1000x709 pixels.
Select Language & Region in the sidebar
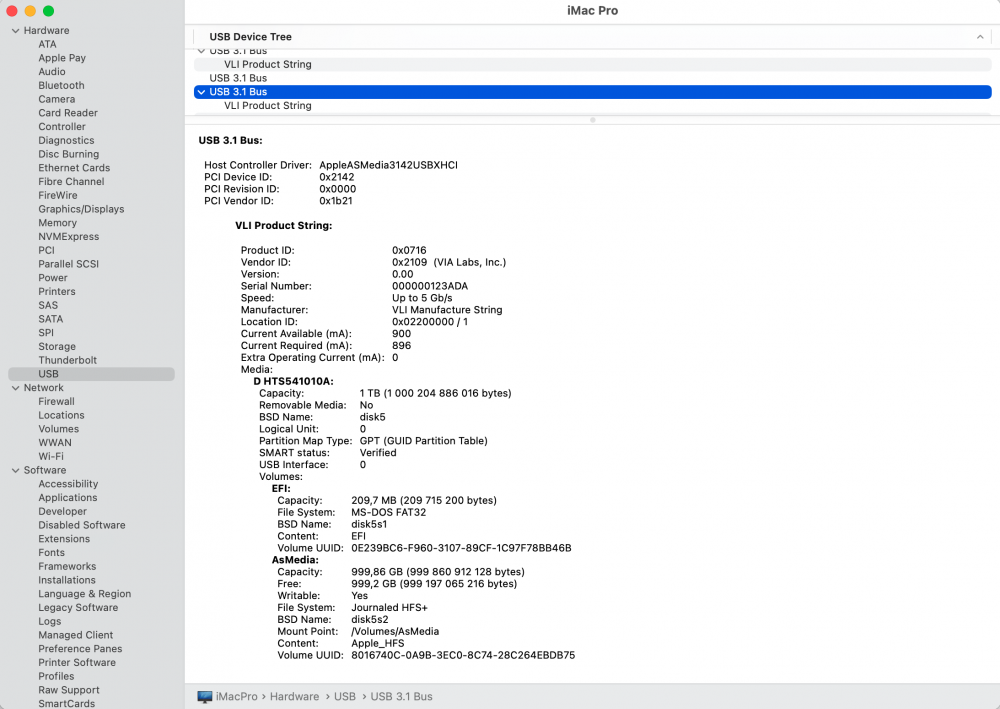[85, 594]
